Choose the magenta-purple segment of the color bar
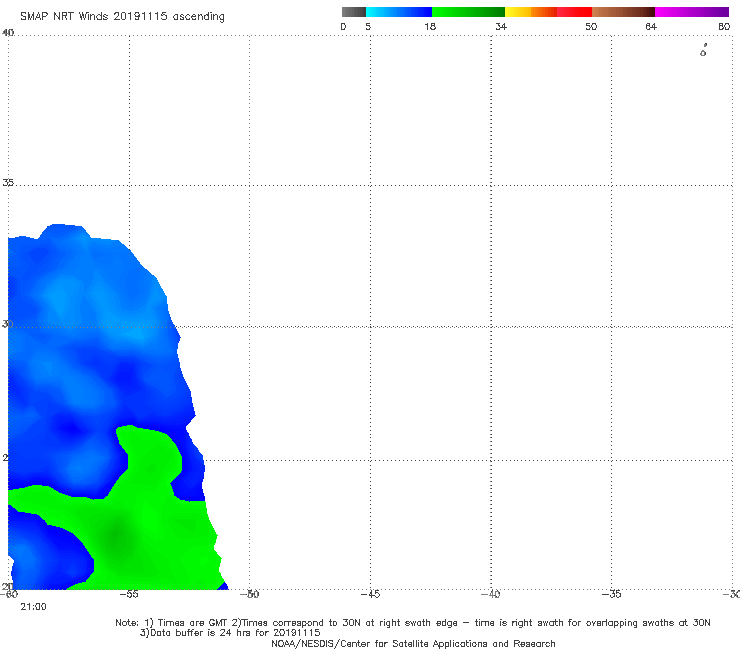740x650 pixels. coord(692,12)
